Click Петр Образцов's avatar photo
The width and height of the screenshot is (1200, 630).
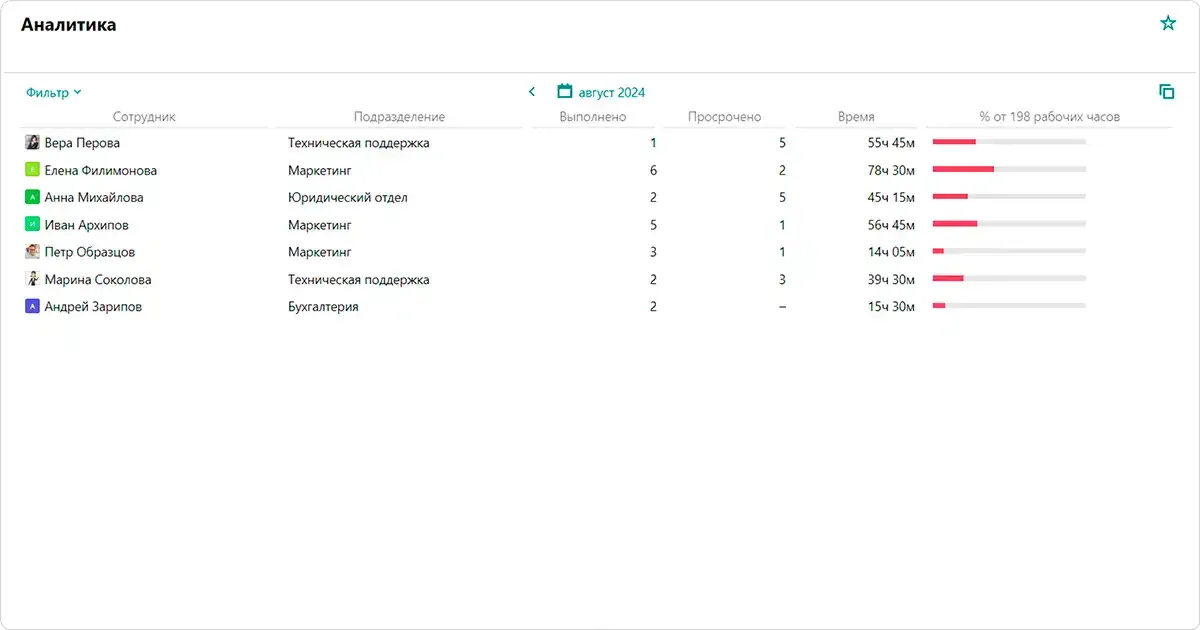coord(32,252)
